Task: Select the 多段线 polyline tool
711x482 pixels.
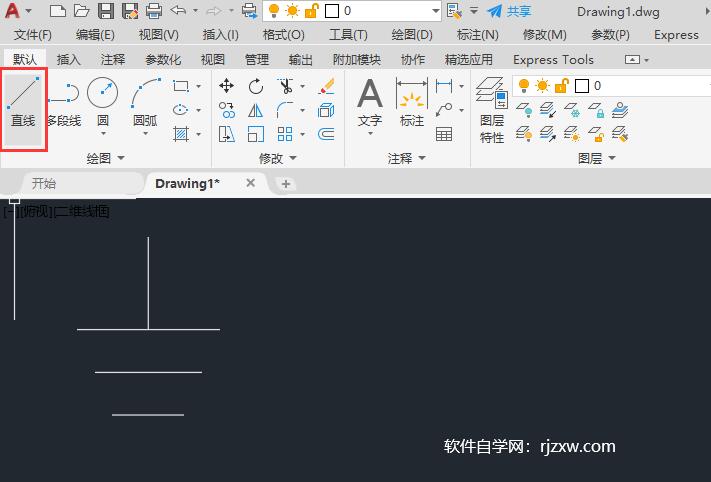Action: click(x=64, y=103)
